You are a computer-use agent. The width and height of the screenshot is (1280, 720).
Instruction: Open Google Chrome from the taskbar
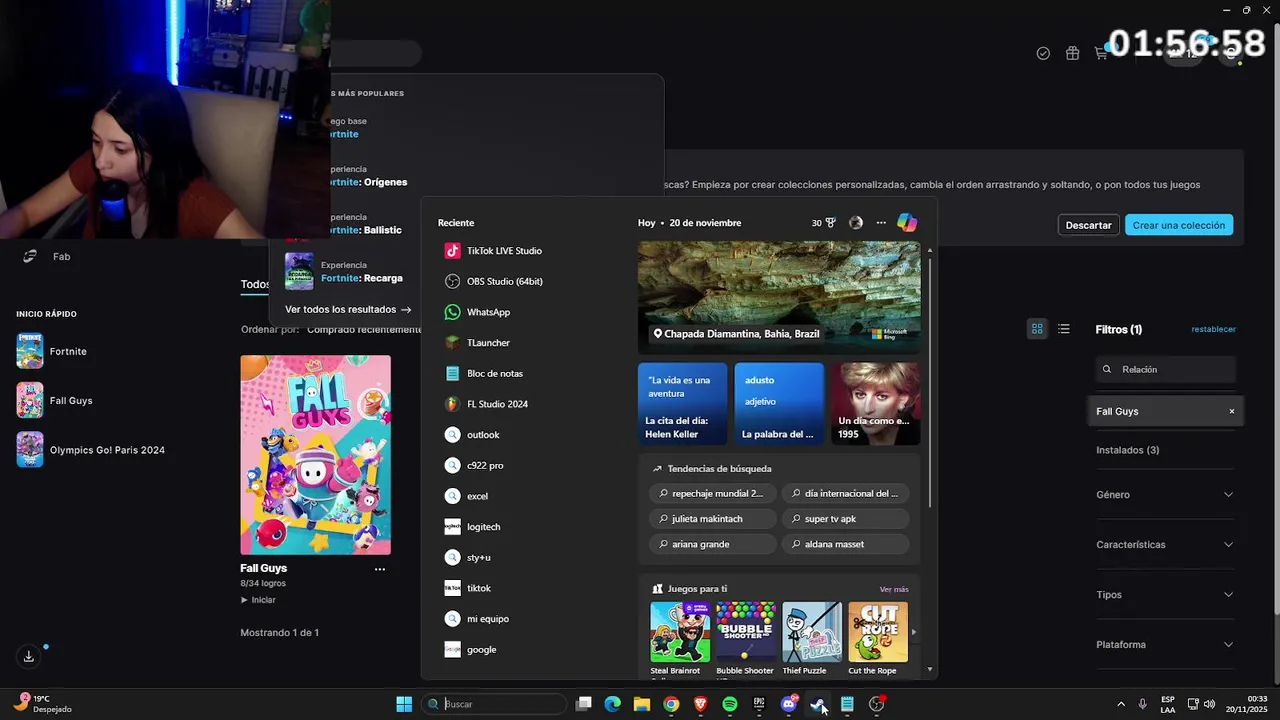671,704
